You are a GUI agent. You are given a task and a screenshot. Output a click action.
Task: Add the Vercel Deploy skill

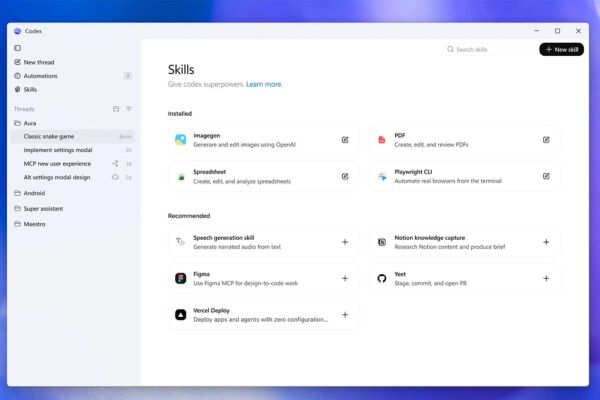coord(345,314)
